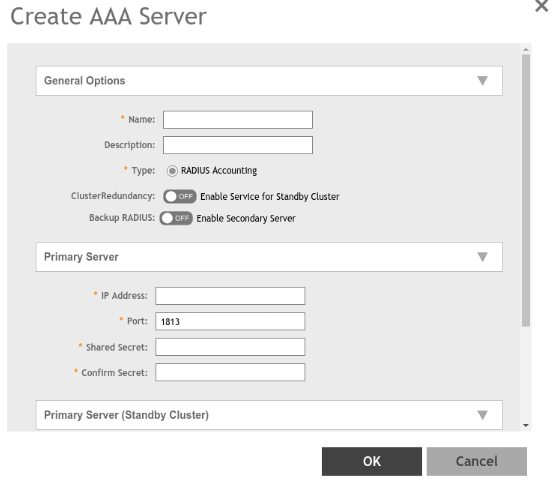Image resolution: width=551 pixels, height=481 pixels.
Task: Click the vertical scrollbar thumb
Action: click(526, 190)
